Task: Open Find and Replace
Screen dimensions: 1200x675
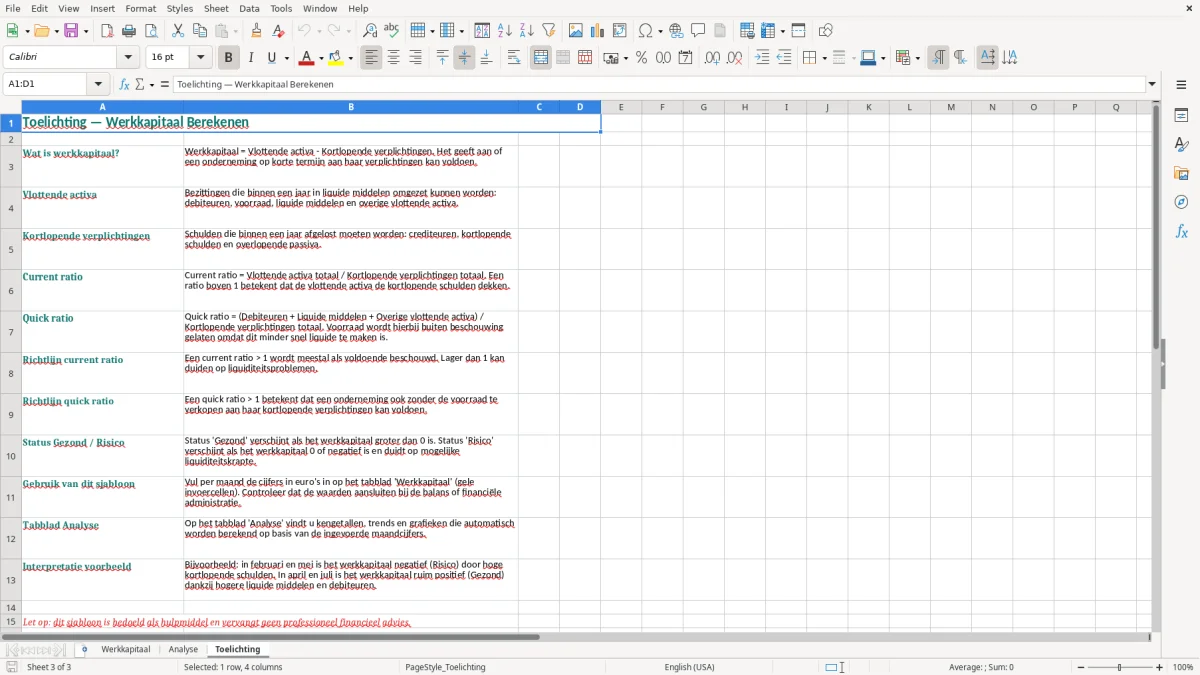Action: pos(370,31)
